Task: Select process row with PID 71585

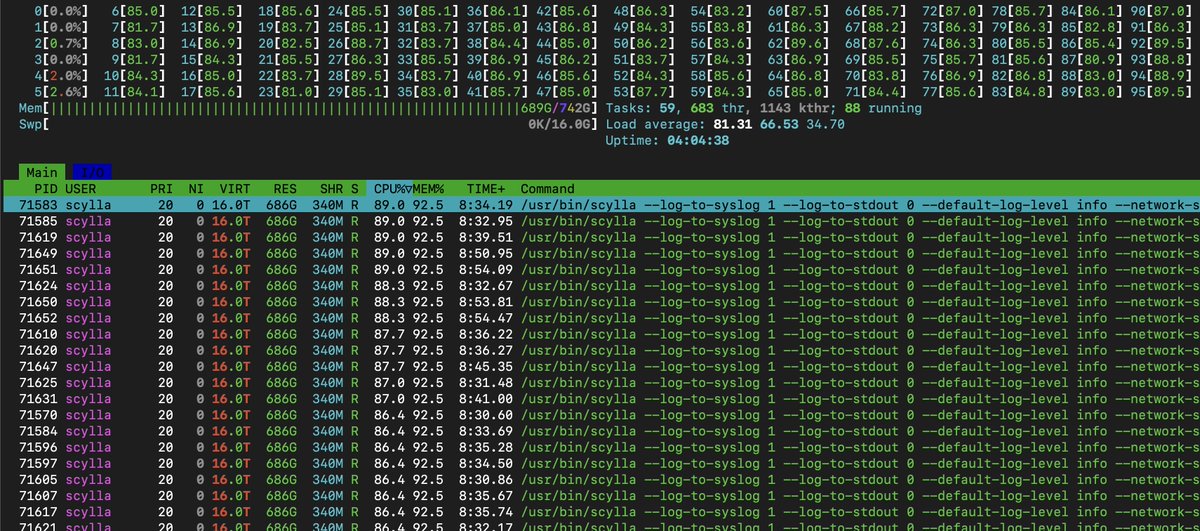Action: (x=600, y=220)
